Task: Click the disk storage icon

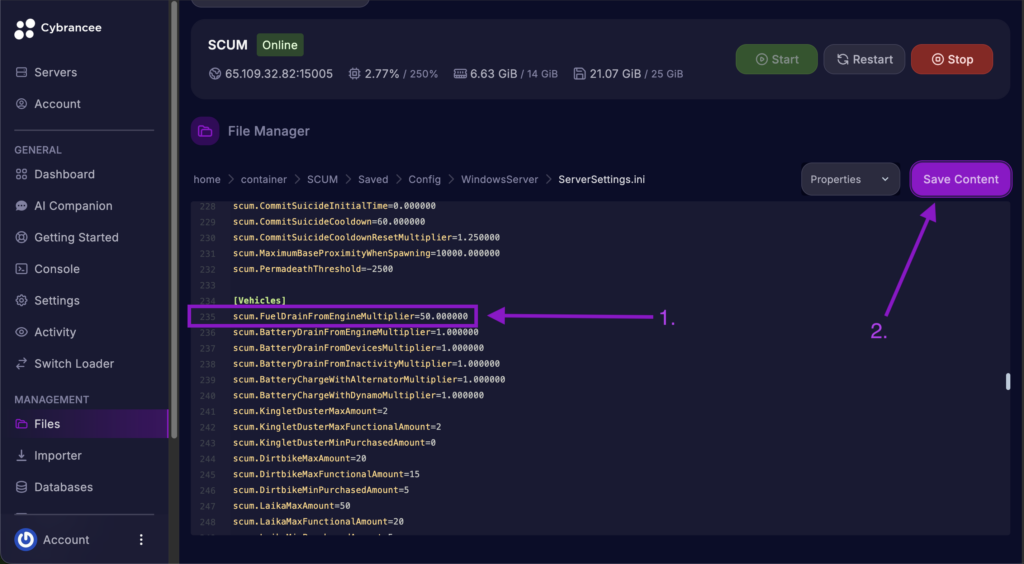Action: click(x=579, y=74)
